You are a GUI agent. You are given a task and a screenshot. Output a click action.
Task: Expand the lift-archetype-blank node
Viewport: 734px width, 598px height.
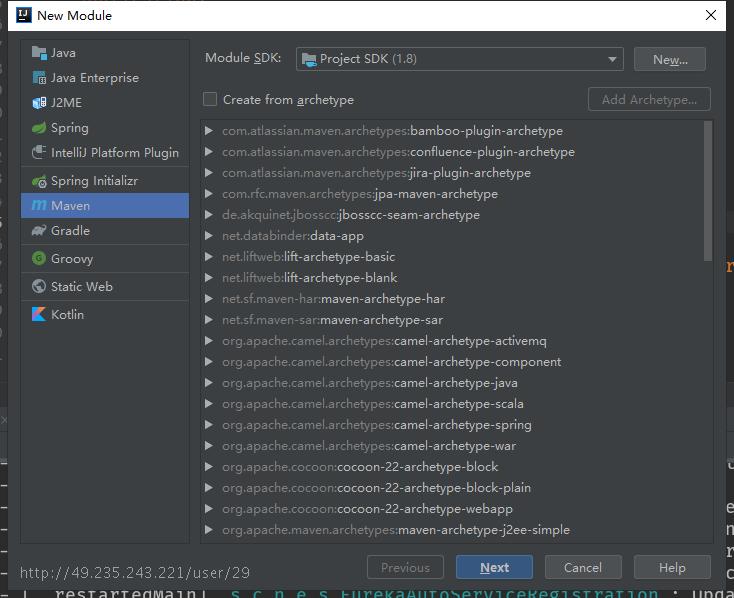pyautogui.click(x=209, y=278)
